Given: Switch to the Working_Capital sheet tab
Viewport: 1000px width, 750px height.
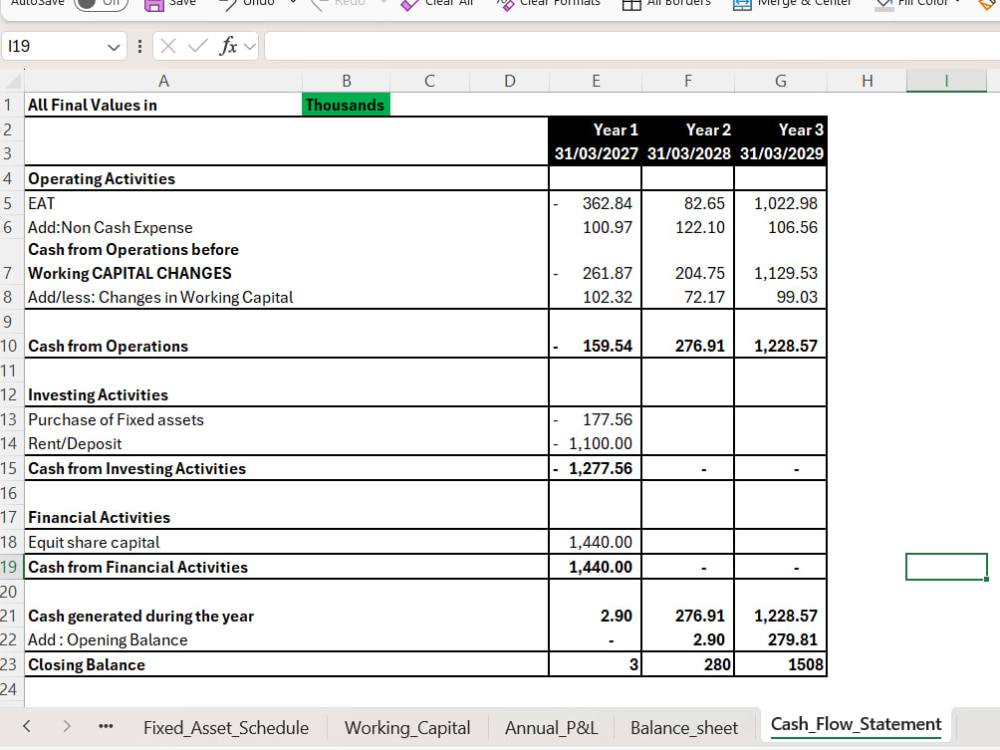Looking at the screenshot, I should 408,728.
